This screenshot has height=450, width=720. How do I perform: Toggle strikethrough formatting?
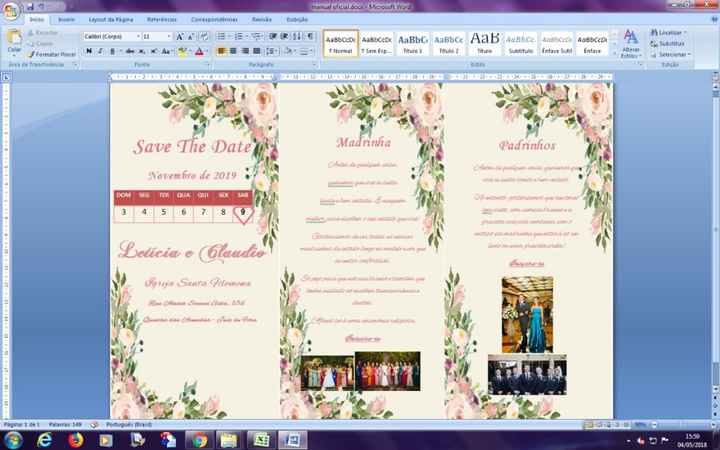130,51
